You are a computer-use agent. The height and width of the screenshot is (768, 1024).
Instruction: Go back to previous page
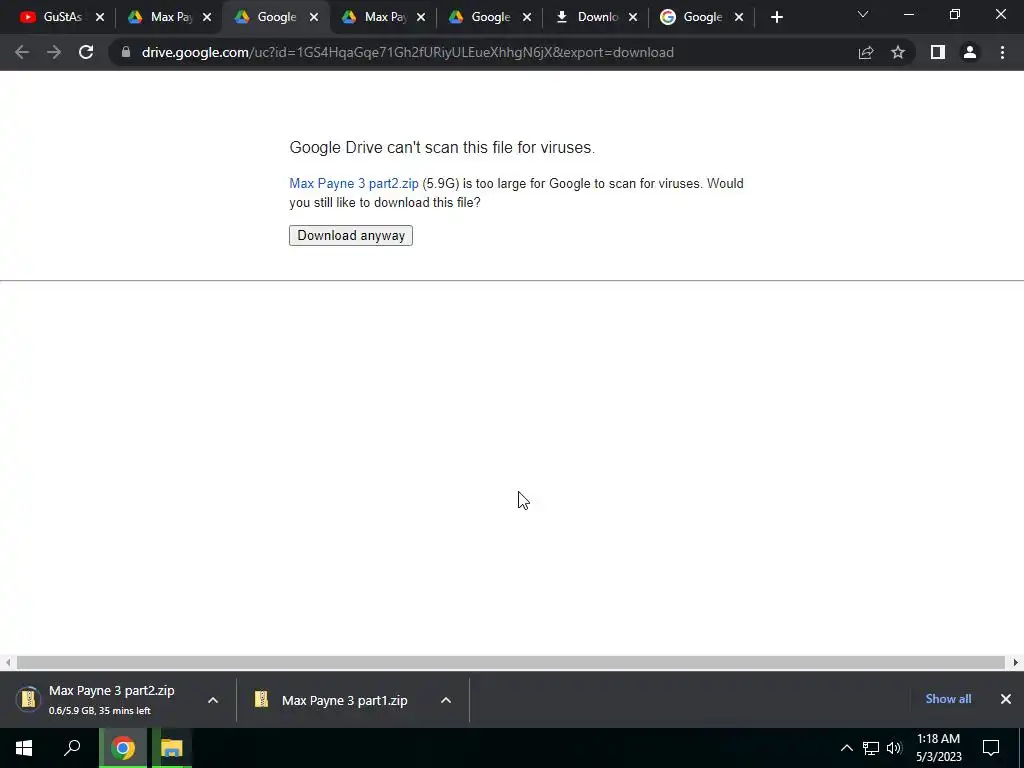[x=22, y=52]
